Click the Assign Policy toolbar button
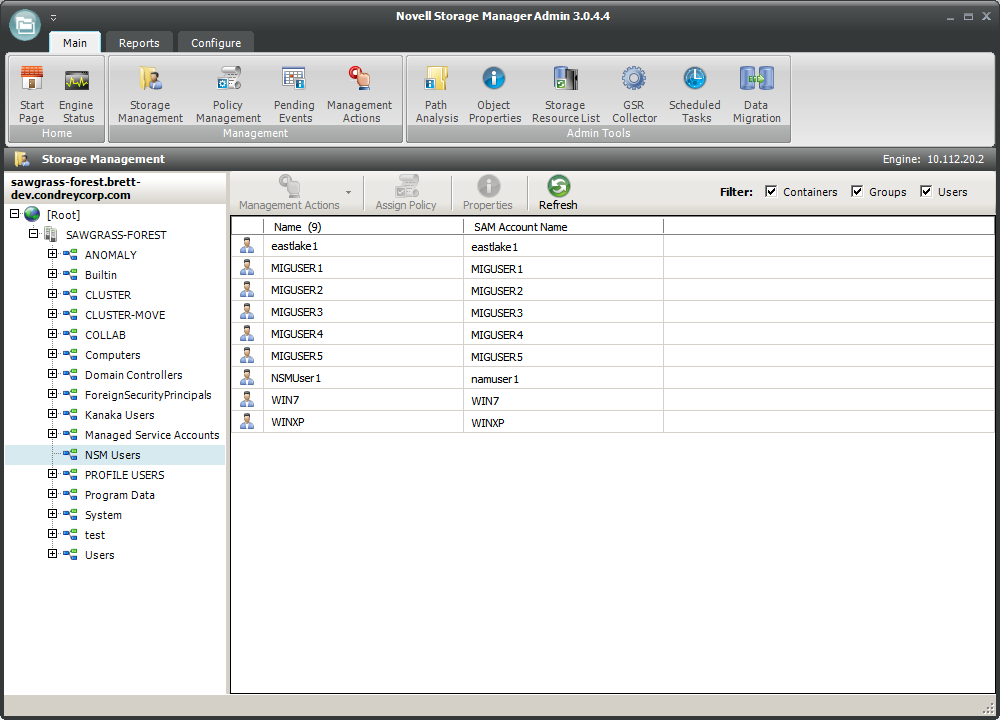This screenshot has width=1000, height=720. pyautogui.click(x=406, y=193)
